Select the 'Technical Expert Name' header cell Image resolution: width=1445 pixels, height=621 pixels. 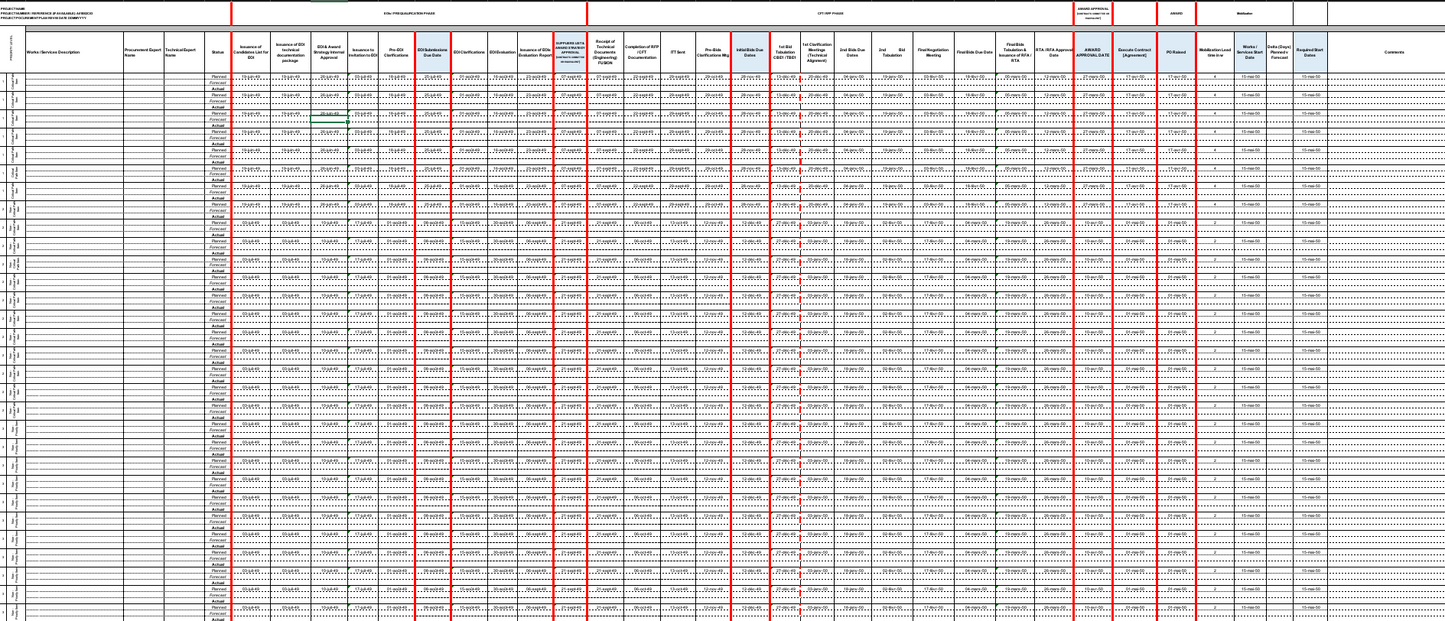coord(182,52)
